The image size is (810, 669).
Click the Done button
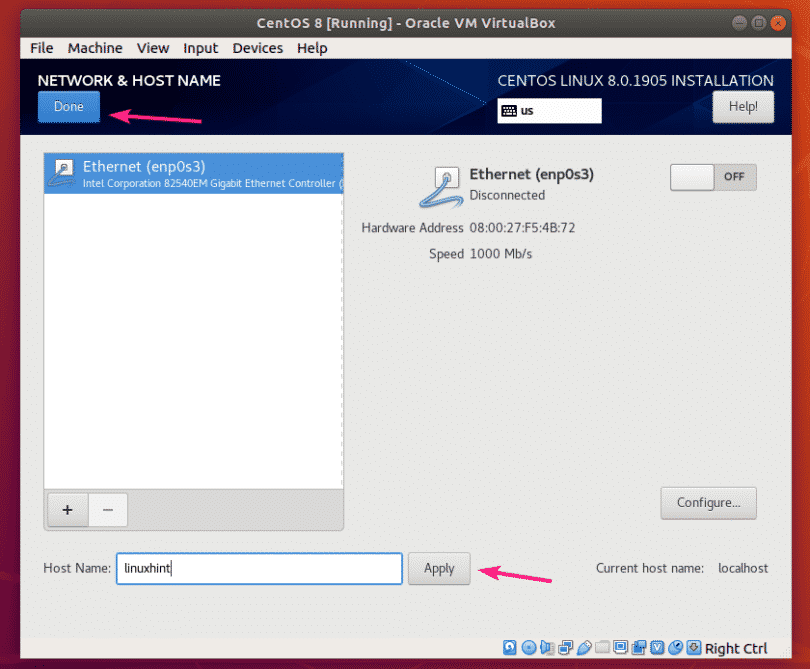(x=68, y=106)
